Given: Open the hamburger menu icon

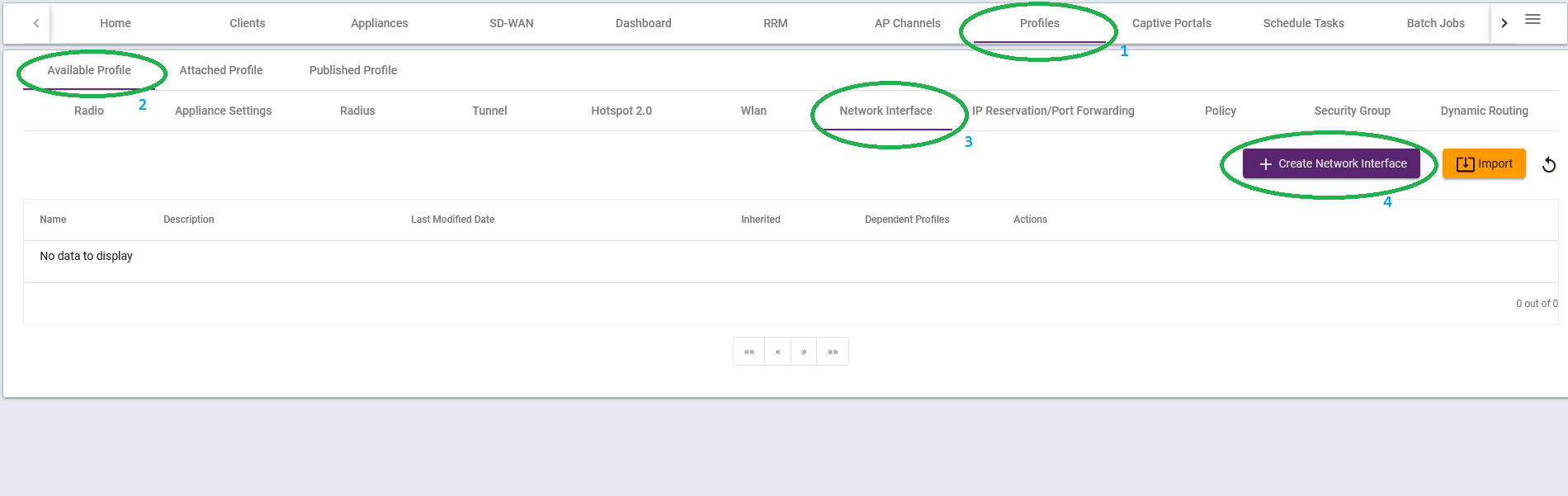Looking at the screenshot, I should [x=1533, y=19].
